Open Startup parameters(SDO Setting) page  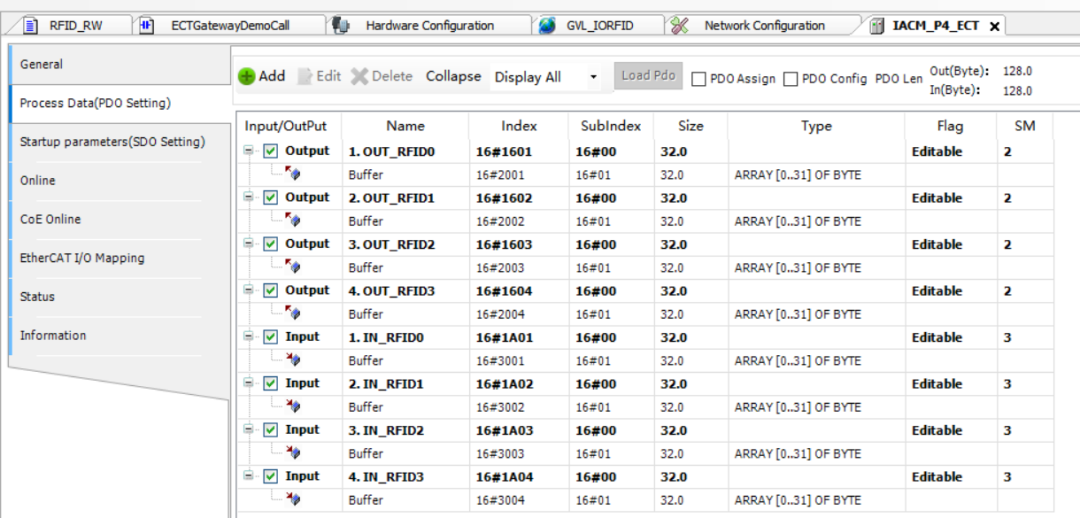(x=112, y=142)
